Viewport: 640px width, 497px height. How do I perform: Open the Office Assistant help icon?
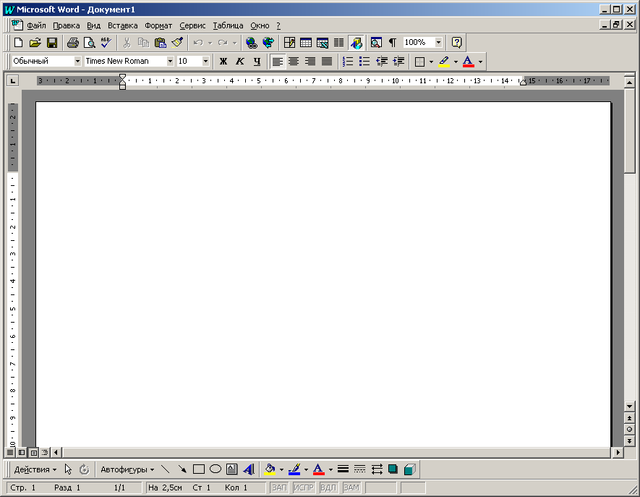457,42
